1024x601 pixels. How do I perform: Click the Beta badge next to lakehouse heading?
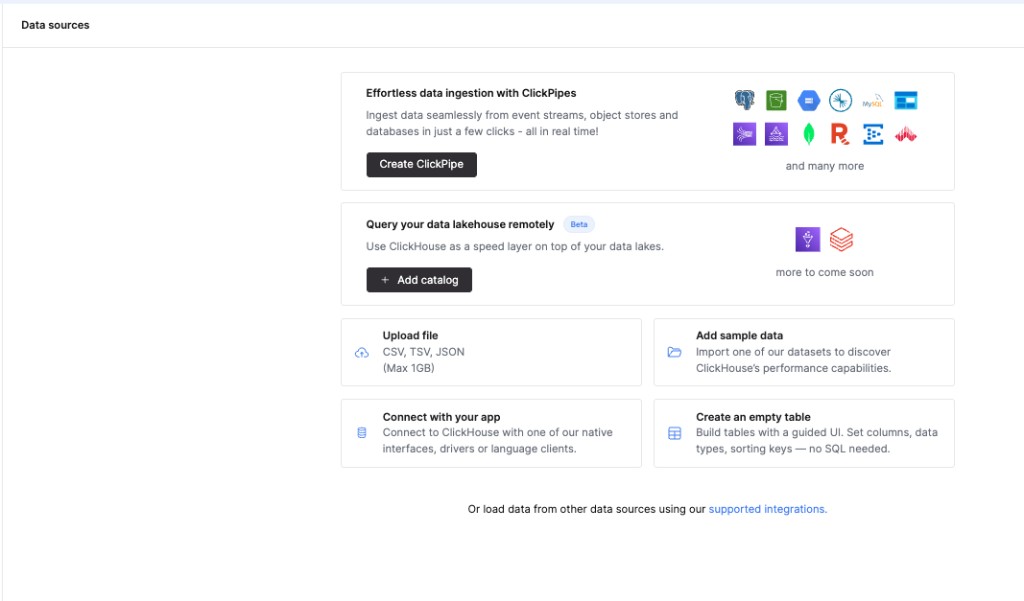click(x=578, y=224)
